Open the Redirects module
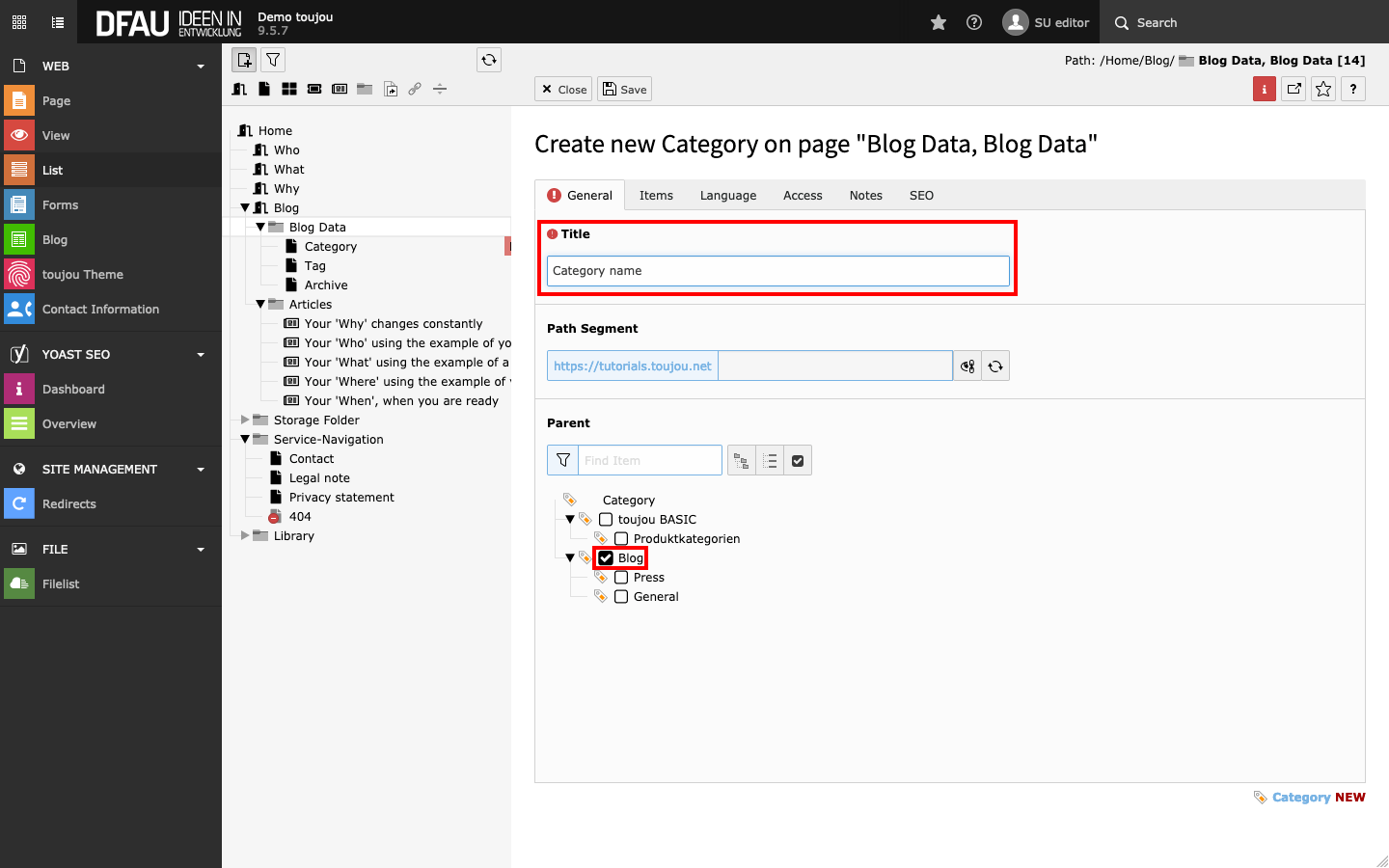The width and height of the screenshot is (1389, 868). click(69, 503)
